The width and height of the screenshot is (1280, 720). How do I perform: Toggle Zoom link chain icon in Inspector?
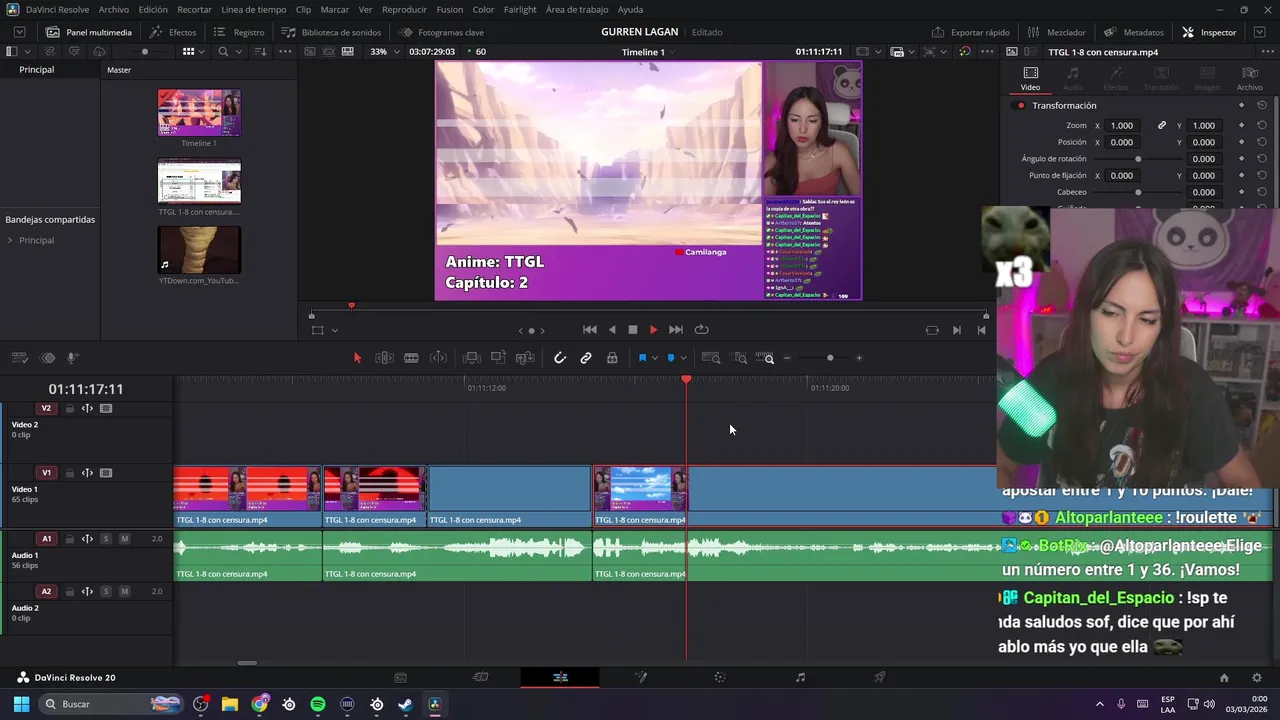click(x=1162, y=126)
